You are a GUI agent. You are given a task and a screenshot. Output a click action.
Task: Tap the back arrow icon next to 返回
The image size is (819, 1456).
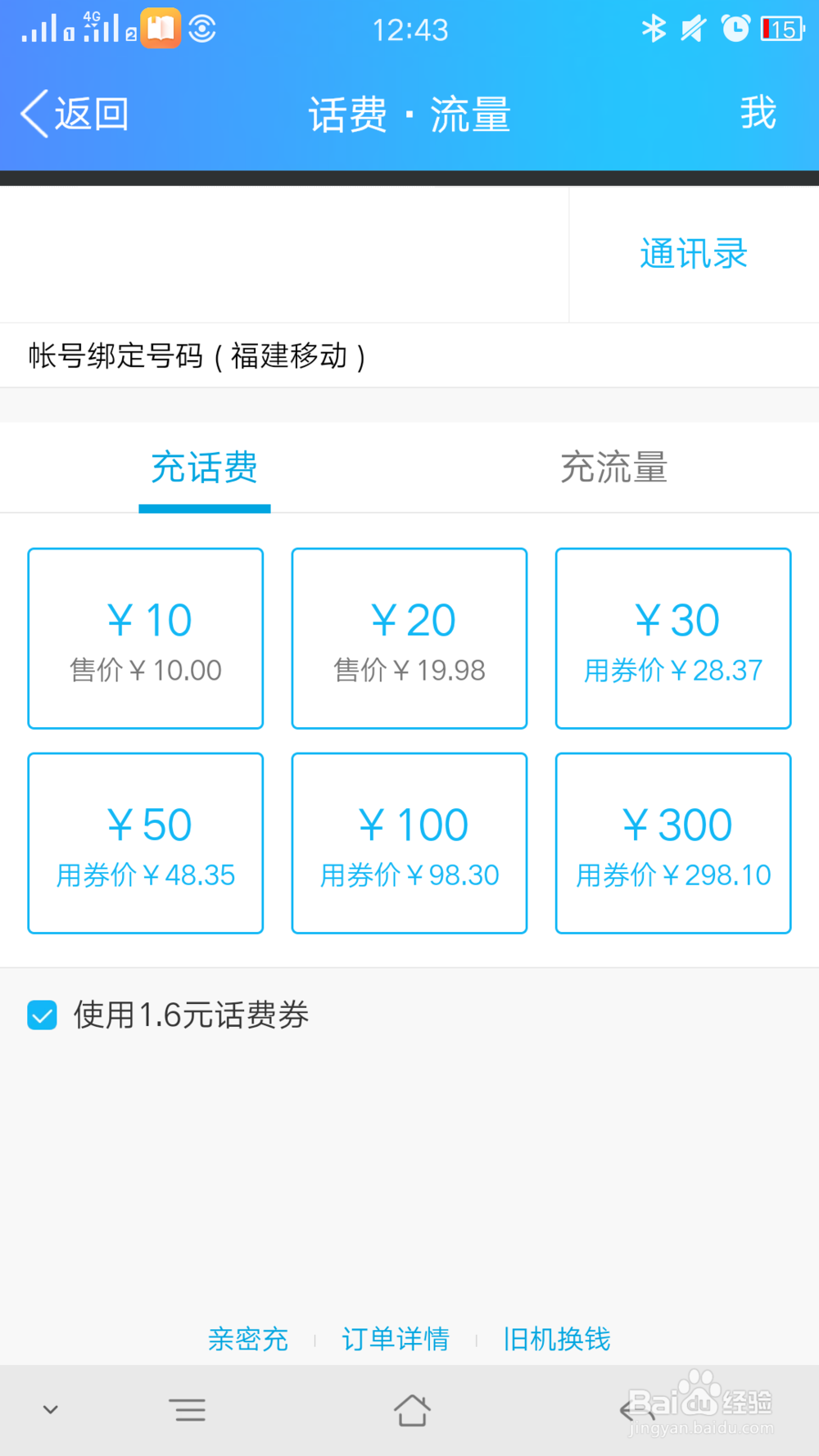tap(34, 114)
